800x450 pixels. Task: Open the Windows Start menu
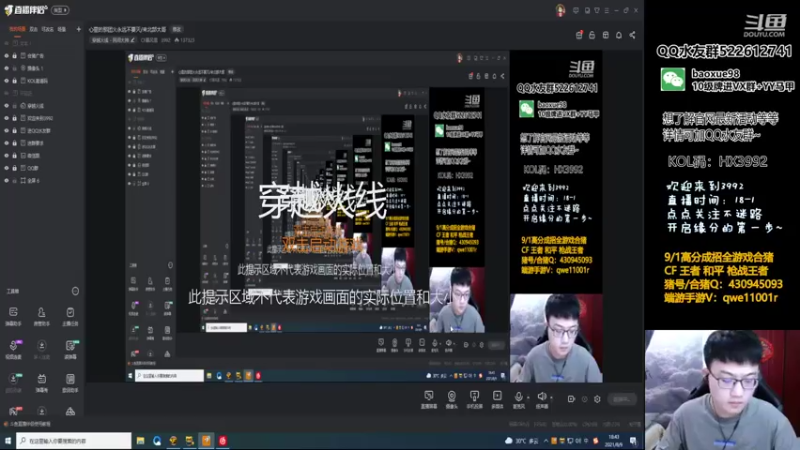pyautogui.click(x=8, y=441)
